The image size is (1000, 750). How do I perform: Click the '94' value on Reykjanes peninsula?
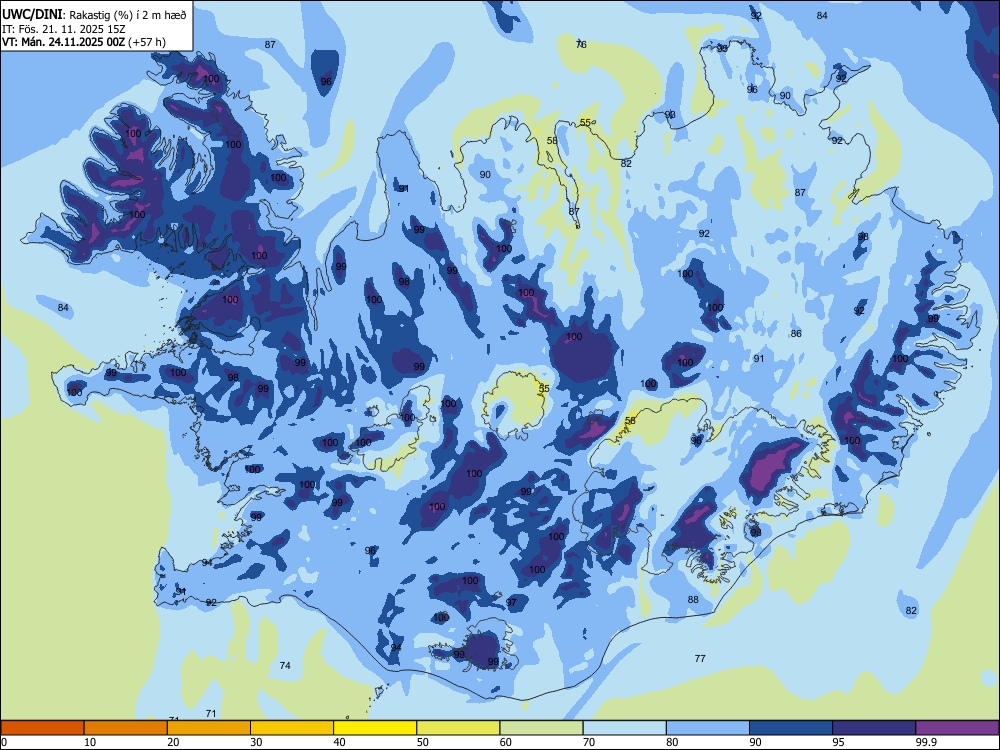(207, 562)
